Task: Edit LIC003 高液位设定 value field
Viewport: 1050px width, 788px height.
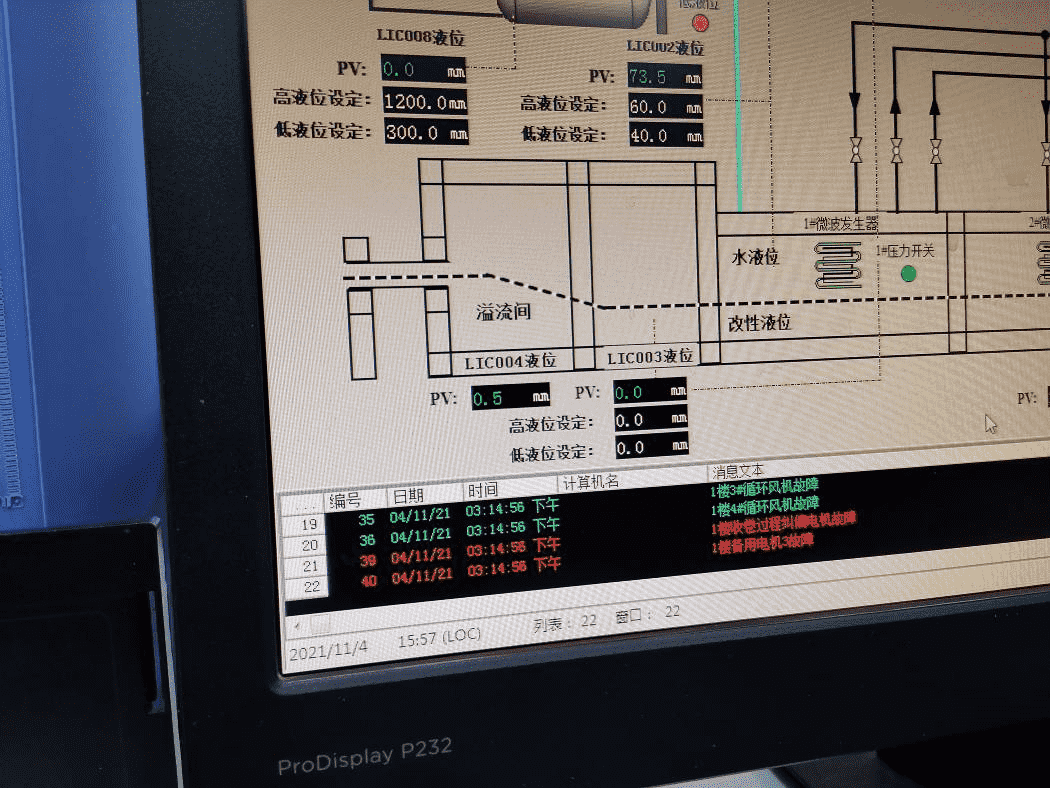Action: [652, 419]
